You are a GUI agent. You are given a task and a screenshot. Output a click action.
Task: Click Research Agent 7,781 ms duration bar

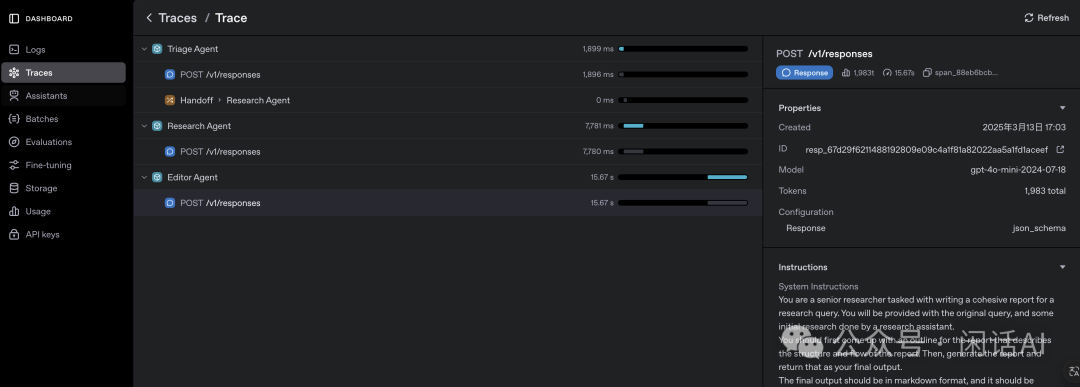tap(683, 126)
